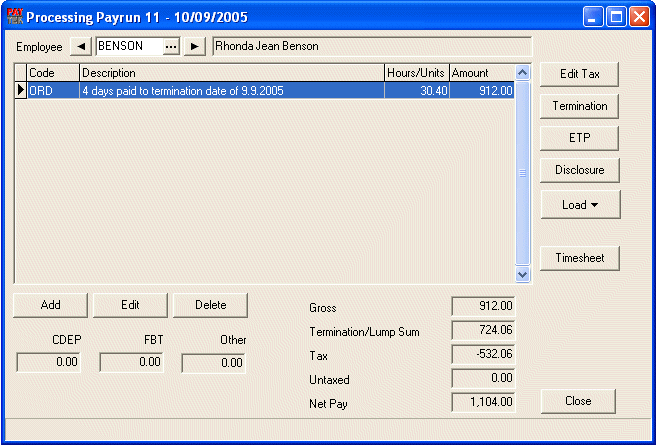Click the Net Pay 1,104.00 field
This screenshot has width=657, height=446.
click(483, 402)
